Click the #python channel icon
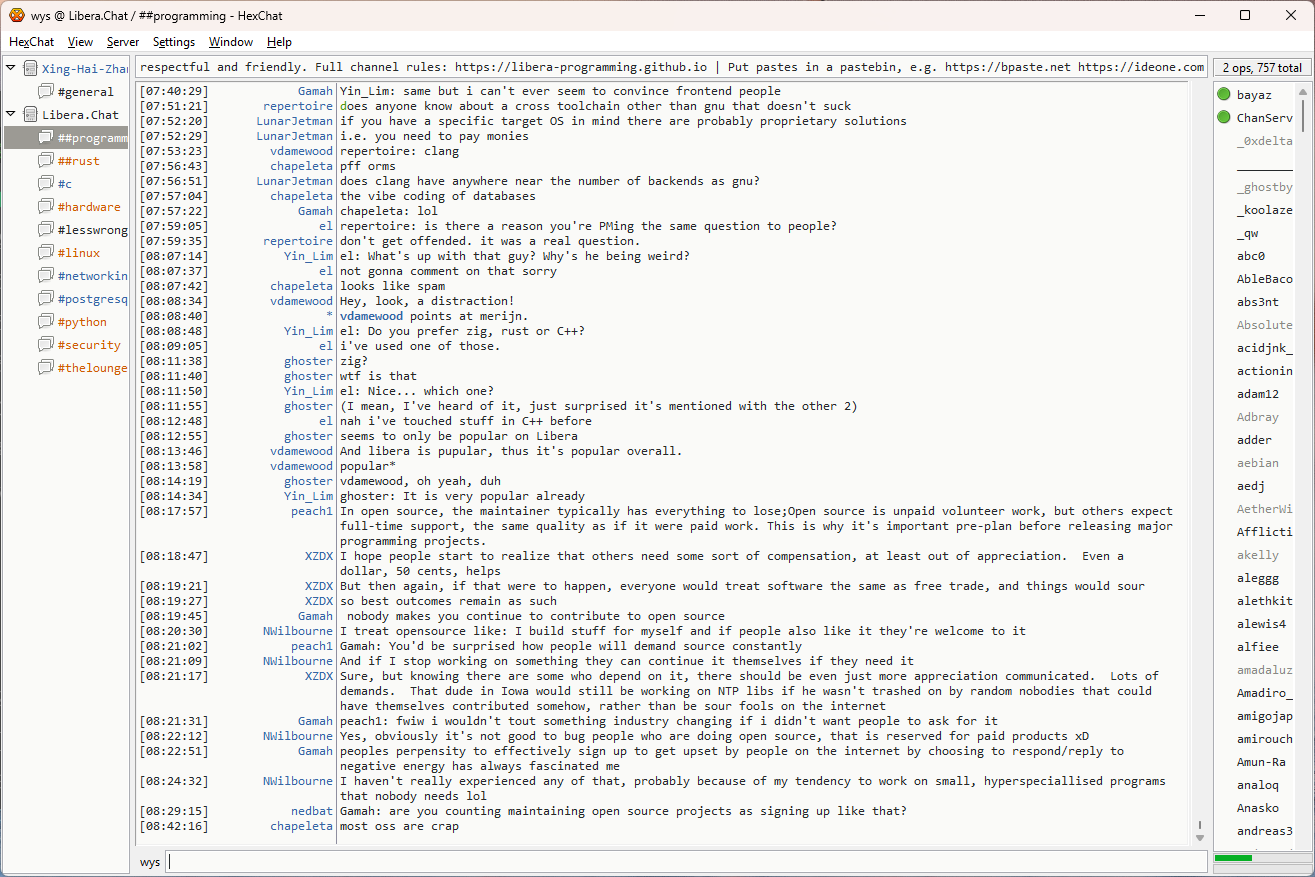The image size is (1315, 877). click(46, 322)
